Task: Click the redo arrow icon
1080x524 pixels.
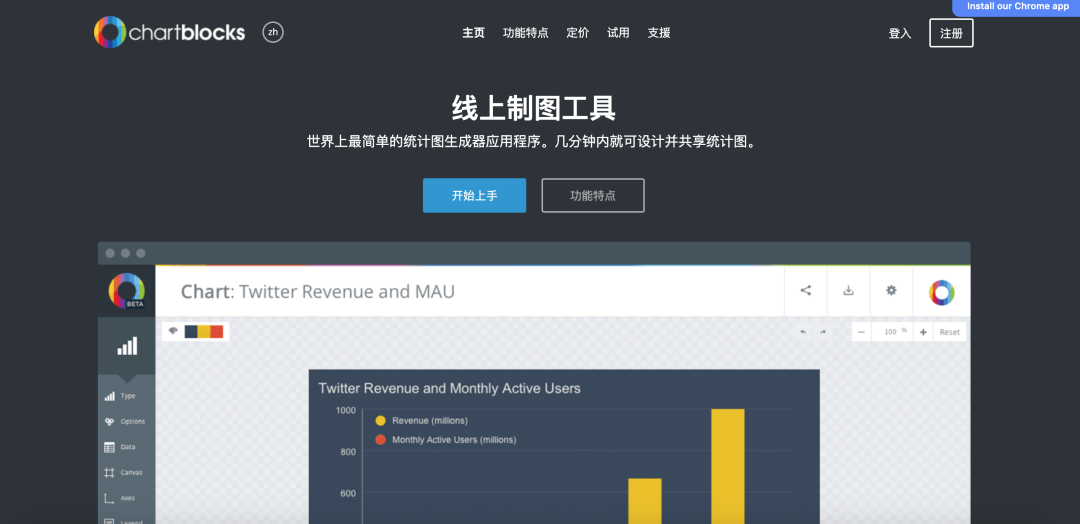Action: [x=822, y=332]
